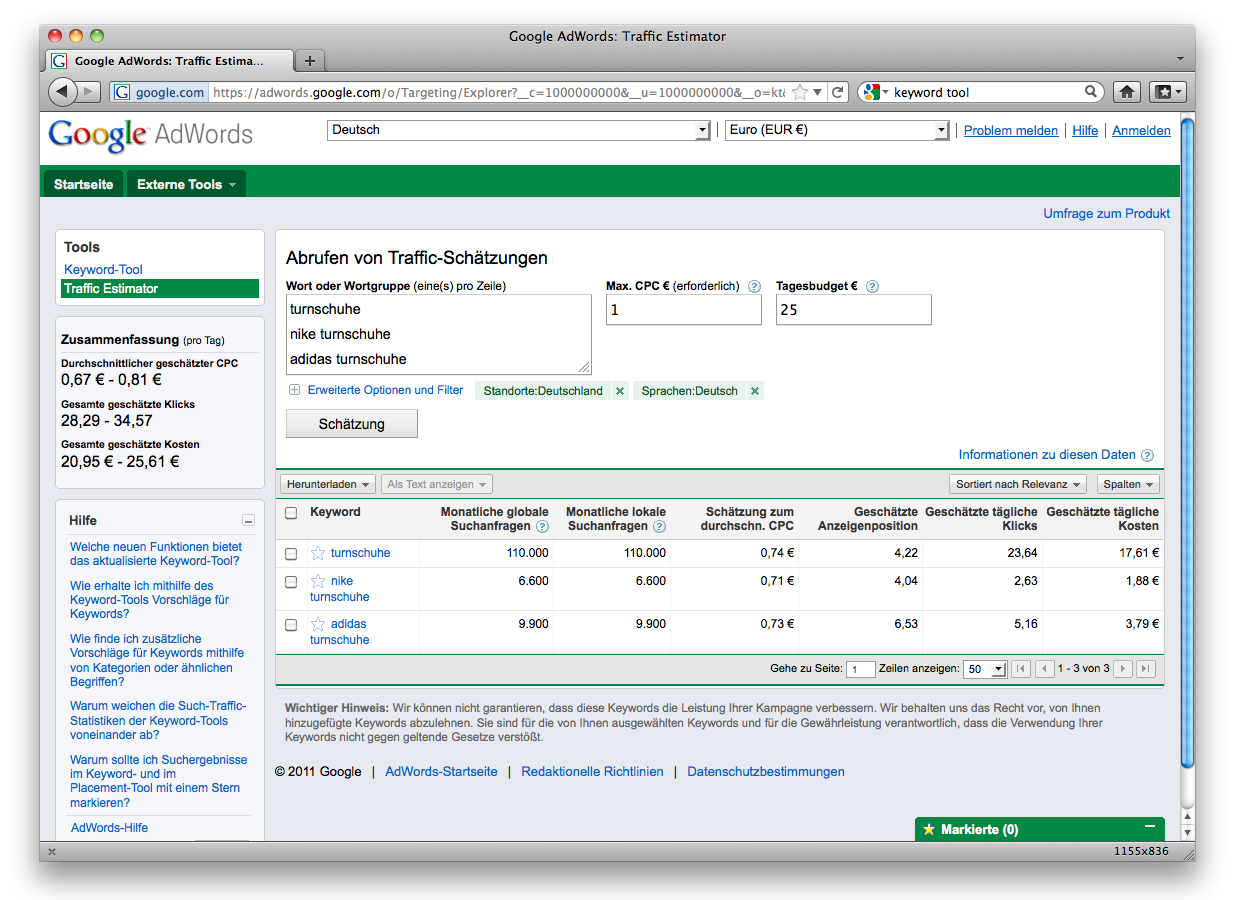
Task: Select Traffic Estimator in the Tools panel
Action: tap(160, 288)
